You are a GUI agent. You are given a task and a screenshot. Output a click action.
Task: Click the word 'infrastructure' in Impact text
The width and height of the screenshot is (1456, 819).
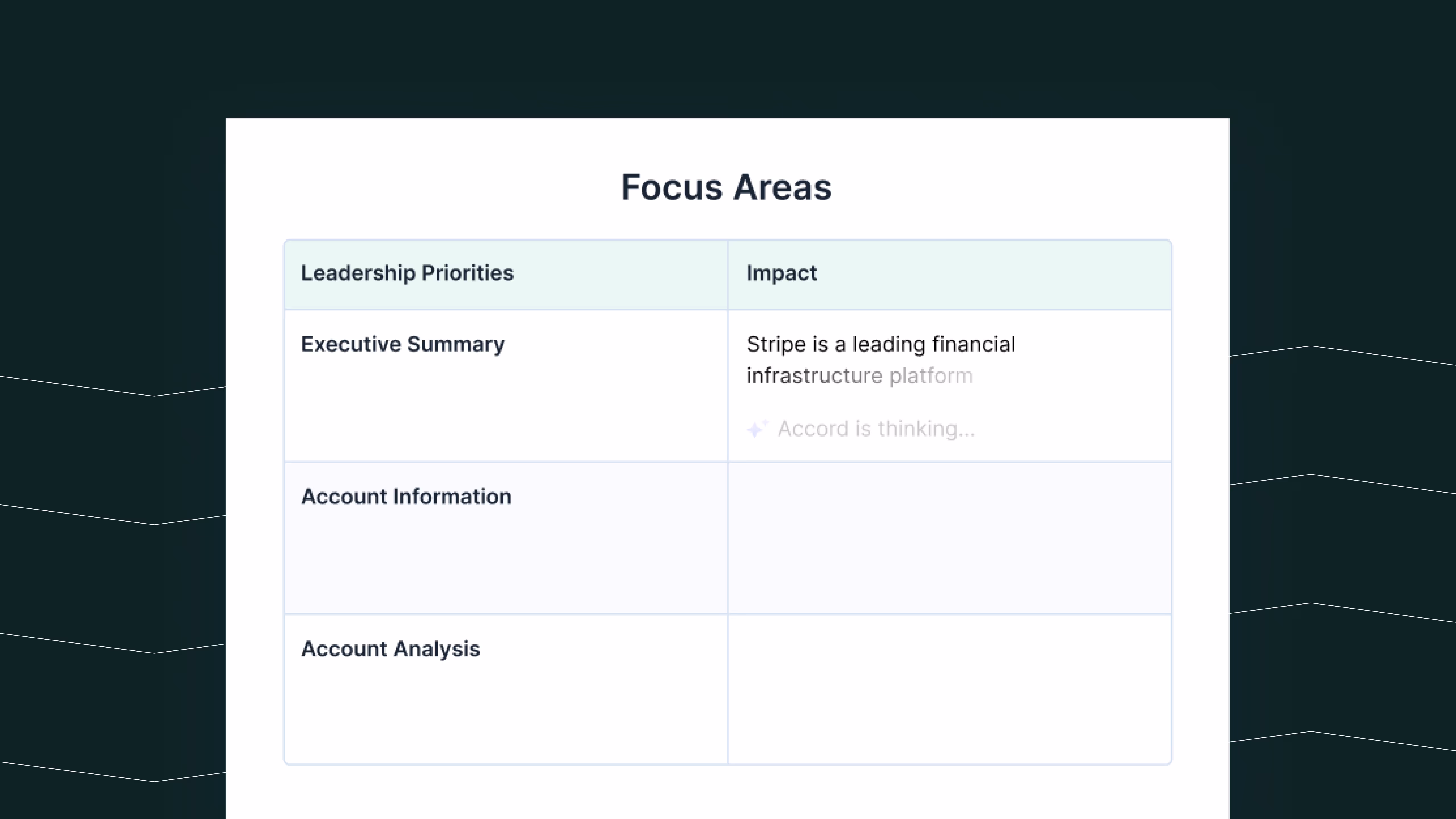[814, 376]
